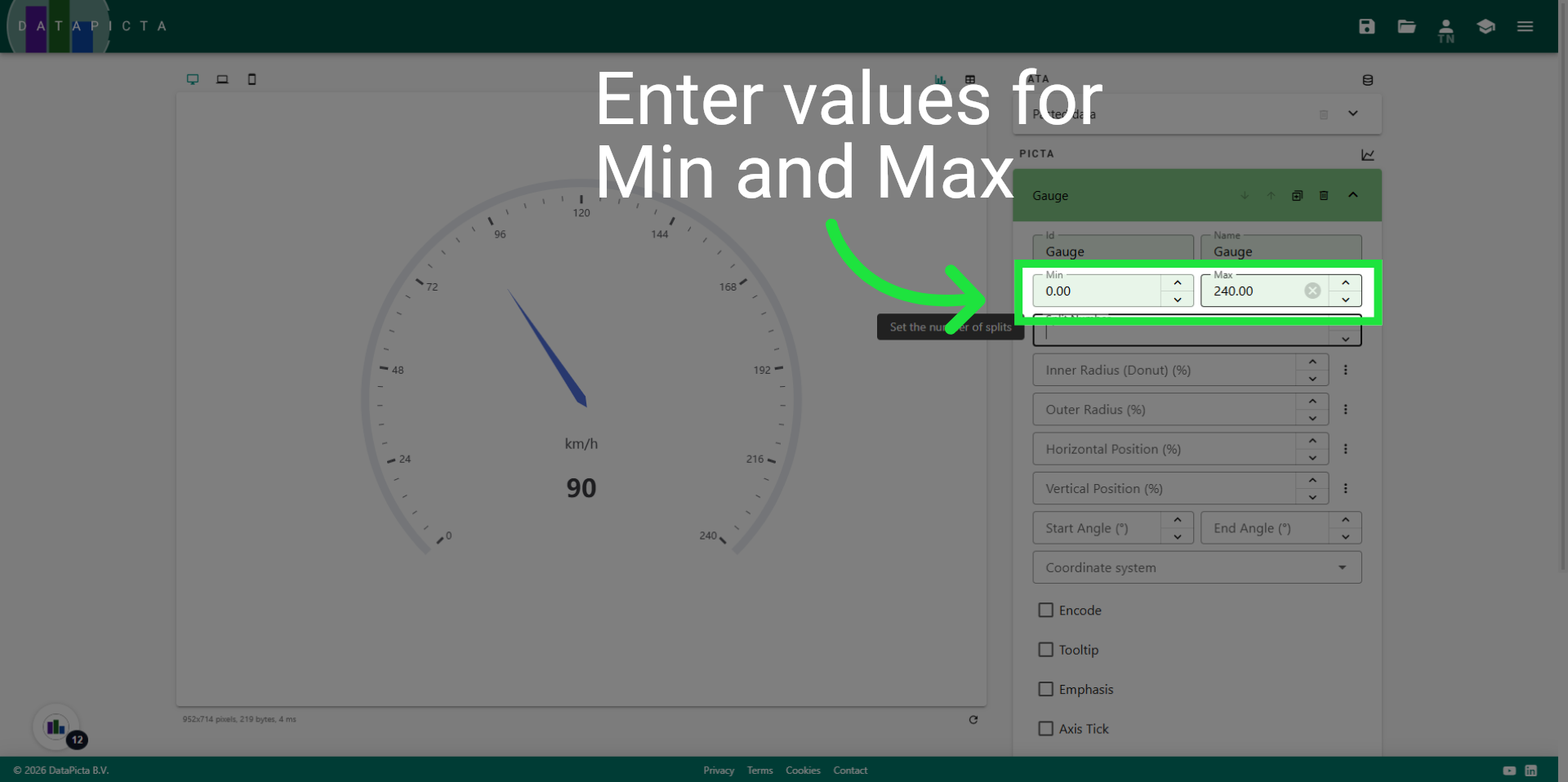Viewport: 1568px width, 782px height.
Task: Switch to laptop preview mode
Action: pyautogui.click(x=222, y=79)
